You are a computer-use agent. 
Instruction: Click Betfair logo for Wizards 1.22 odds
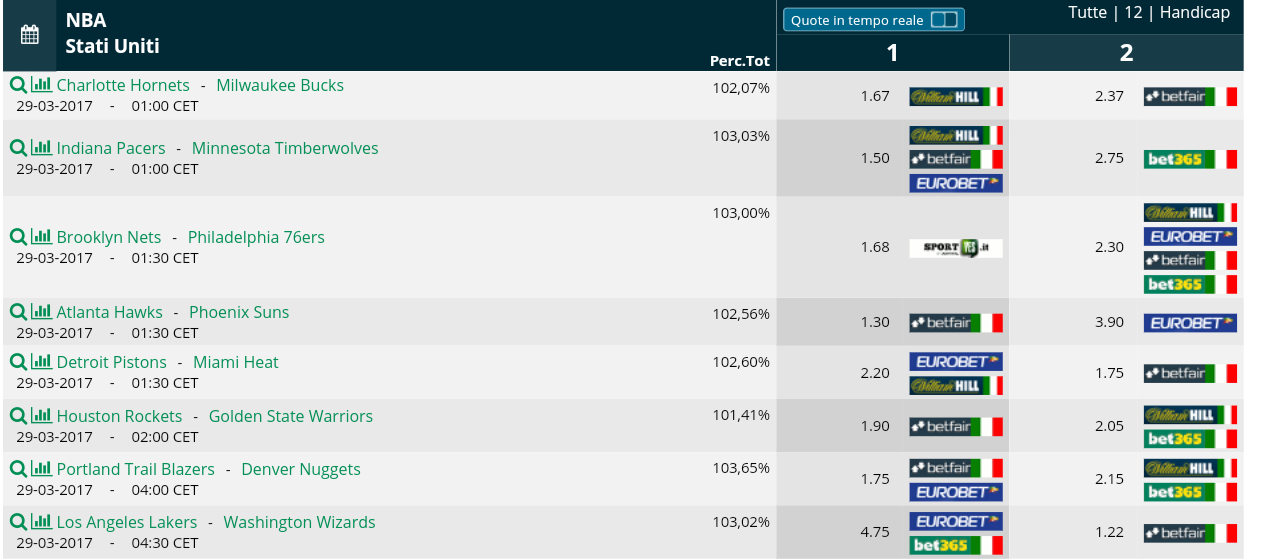tap(1191, 533)
